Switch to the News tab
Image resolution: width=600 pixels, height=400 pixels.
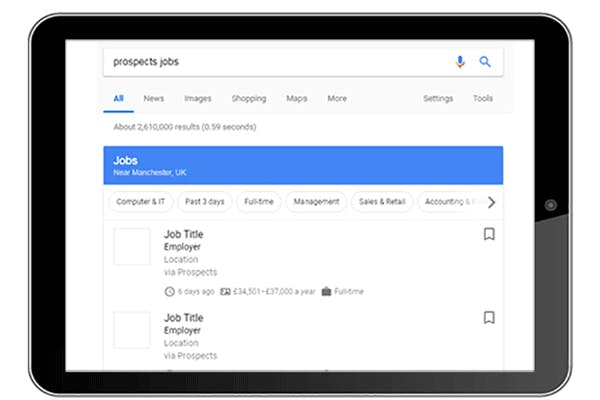[x=153, y=99]
